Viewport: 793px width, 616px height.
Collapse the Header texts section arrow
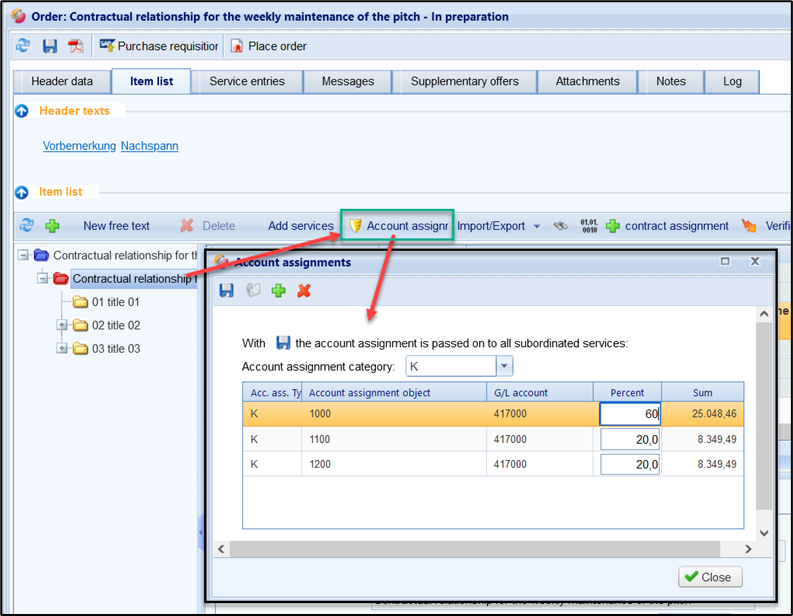click(x=22, y=111)
